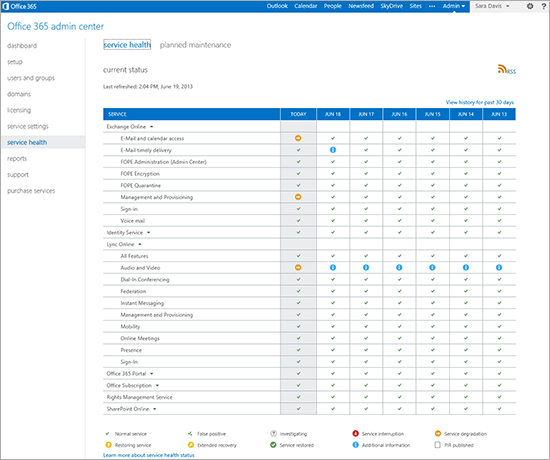Subscribe via the orange RSS icon
Screen dimensions: 550x460
[x=502, y=69]
